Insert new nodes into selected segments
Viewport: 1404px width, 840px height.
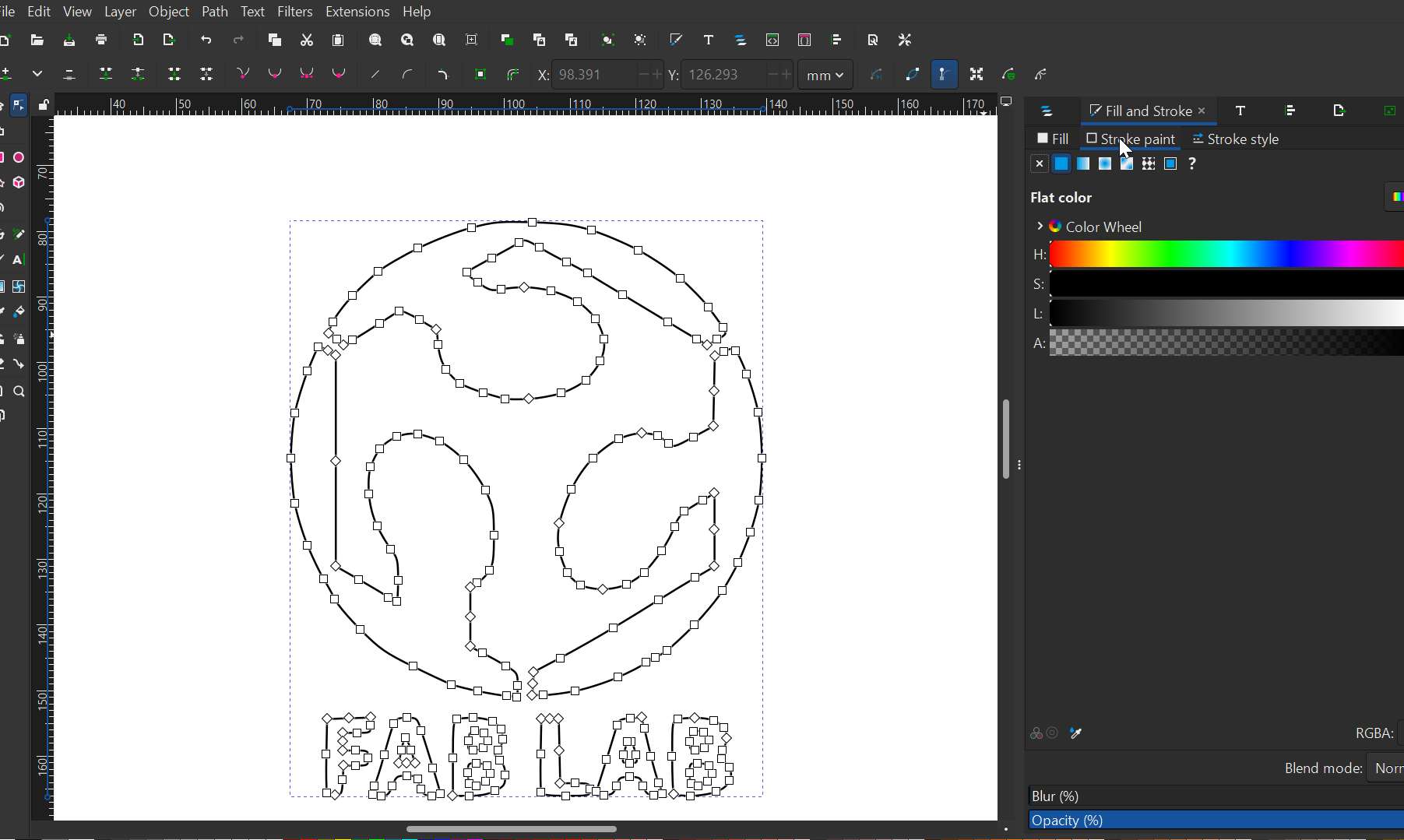pyautogui.click(x=7, y=74)
